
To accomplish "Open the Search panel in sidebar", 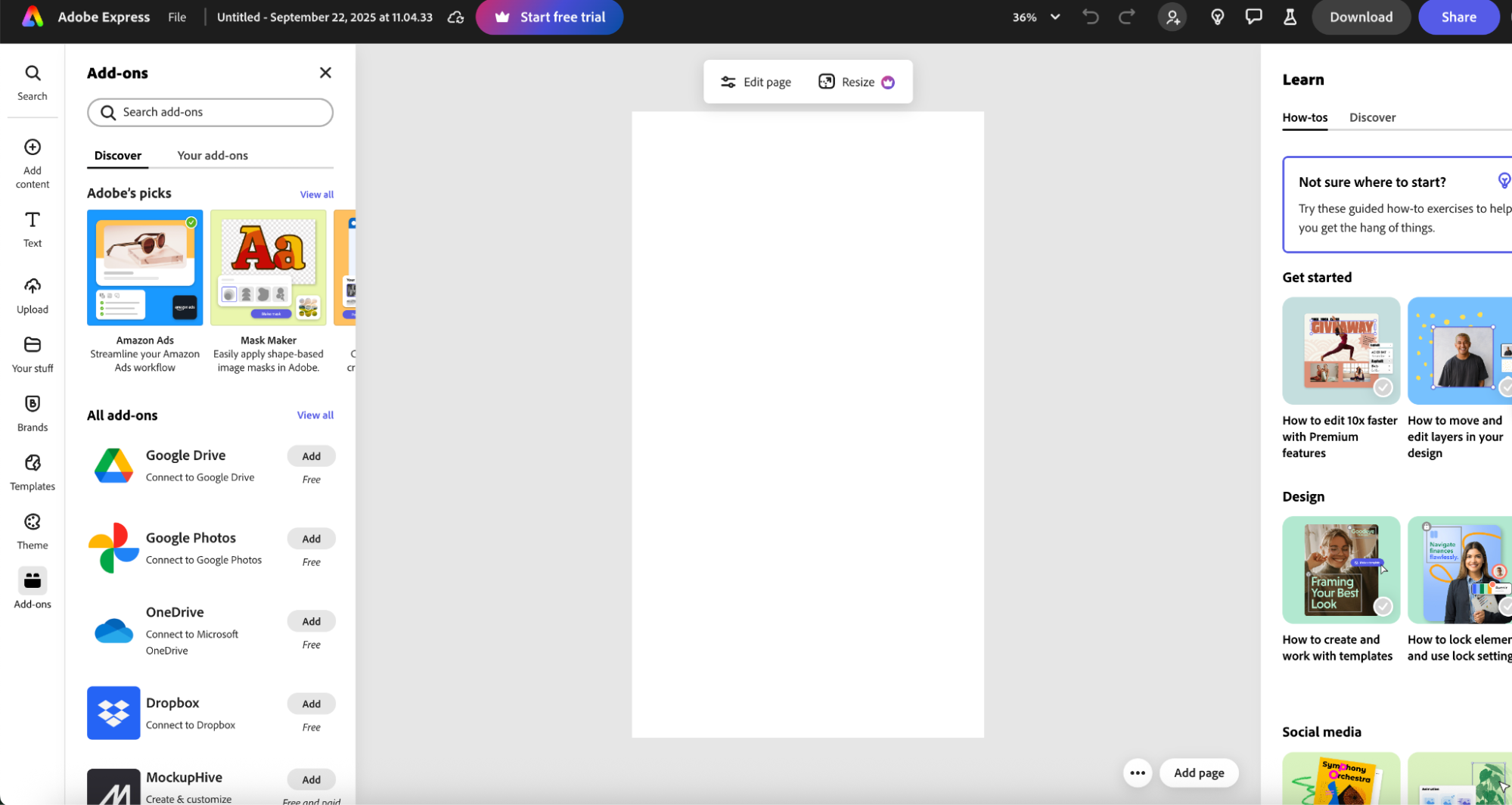I will point(33,82).
